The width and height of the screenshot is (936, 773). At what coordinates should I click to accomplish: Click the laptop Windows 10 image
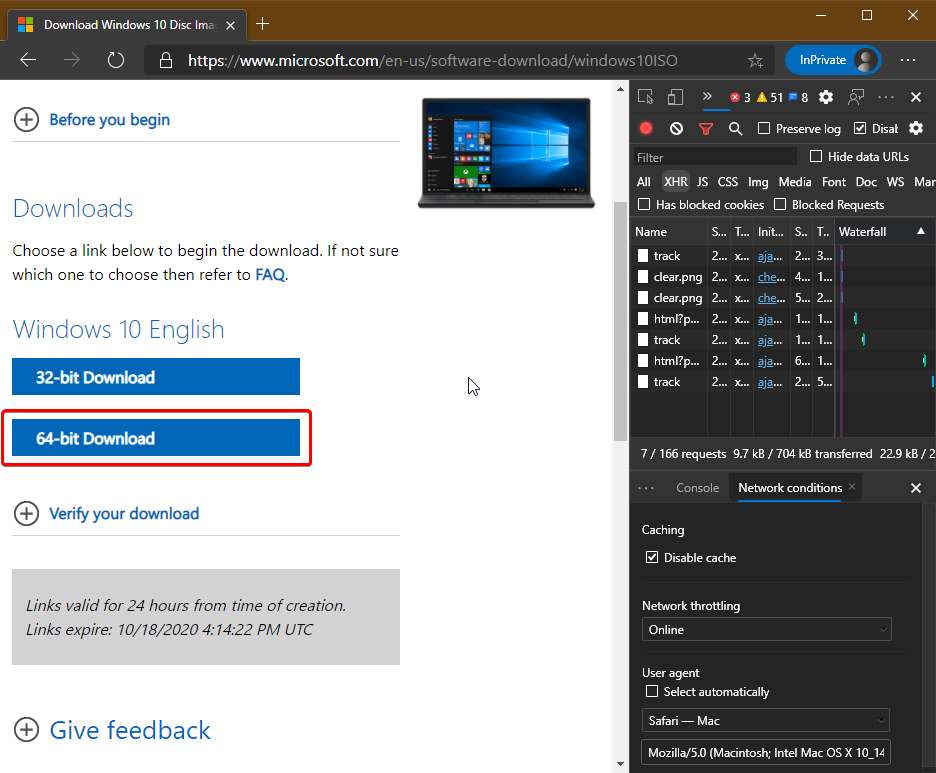pos(506,153)
